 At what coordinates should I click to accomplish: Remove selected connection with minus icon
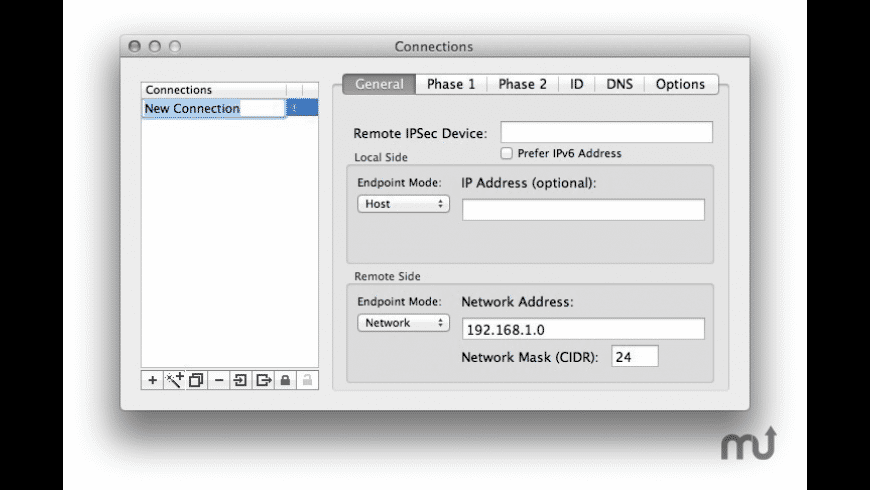[219, 380]
